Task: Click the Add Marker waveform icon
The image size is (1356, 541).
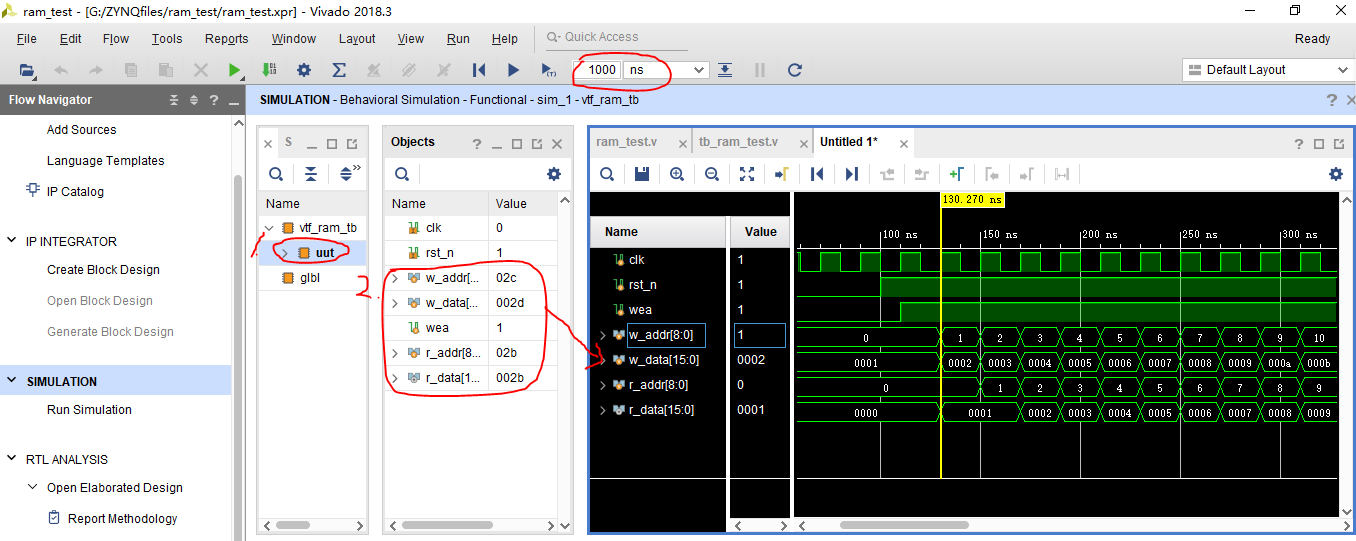Action: [956, 174]
